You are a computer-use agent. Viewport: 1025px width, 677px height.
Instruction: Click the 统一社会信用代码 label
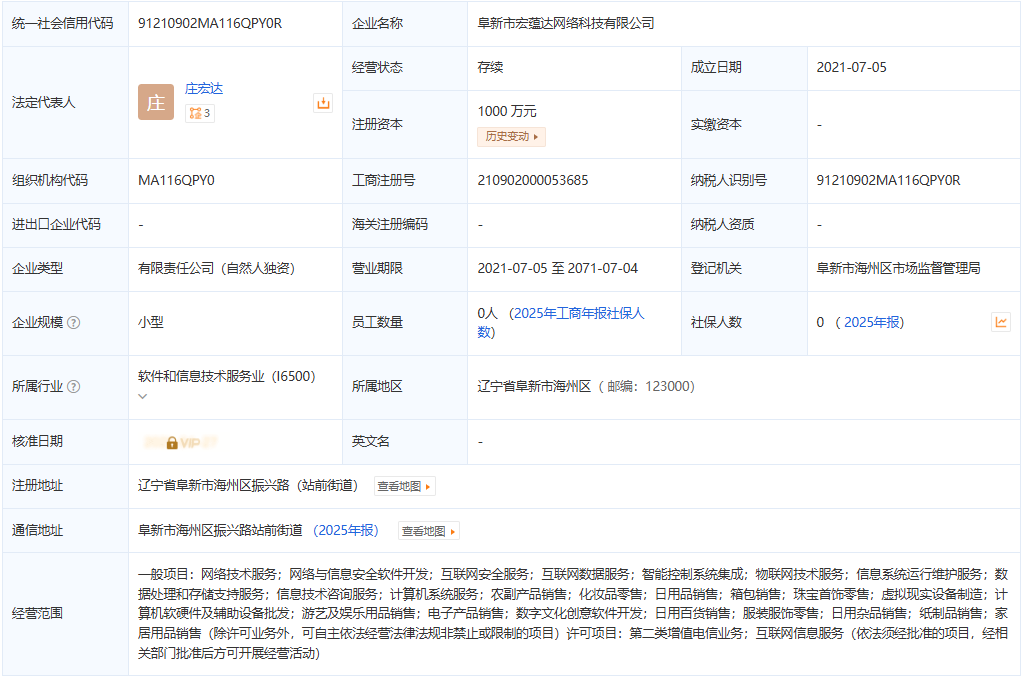[x=63, y=24]
